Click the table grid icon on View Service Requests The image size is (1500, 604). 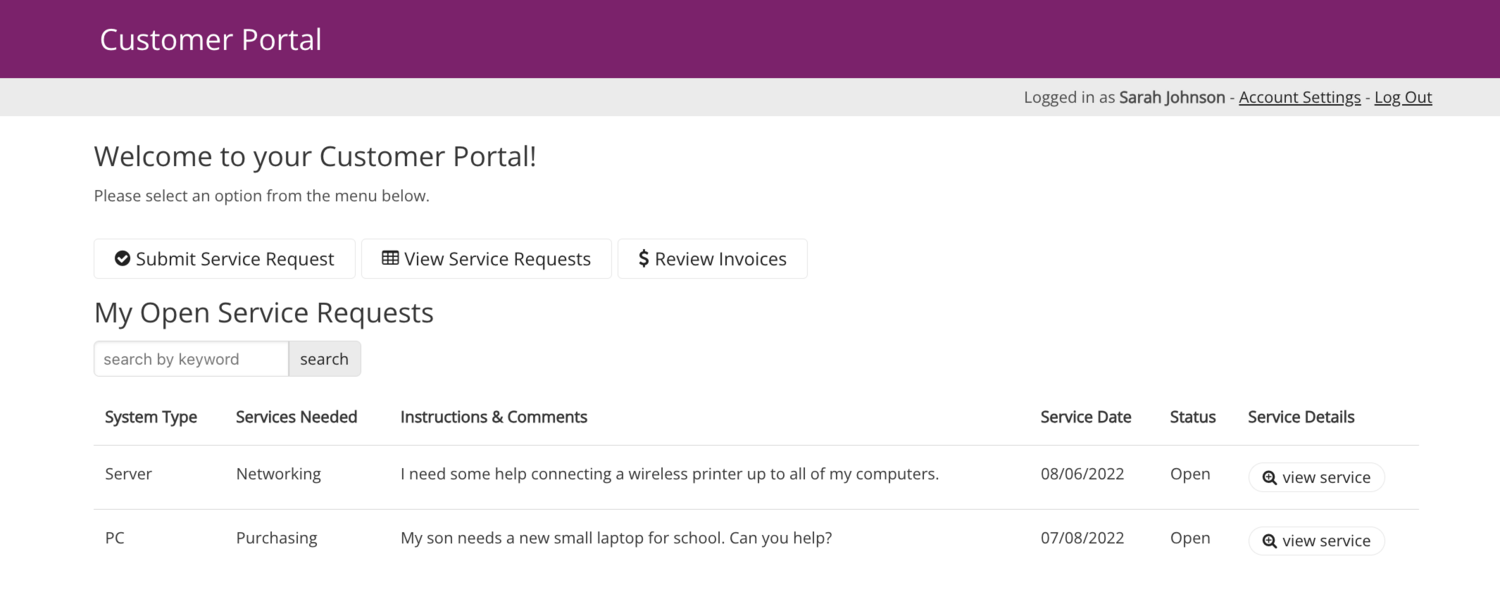390,259
